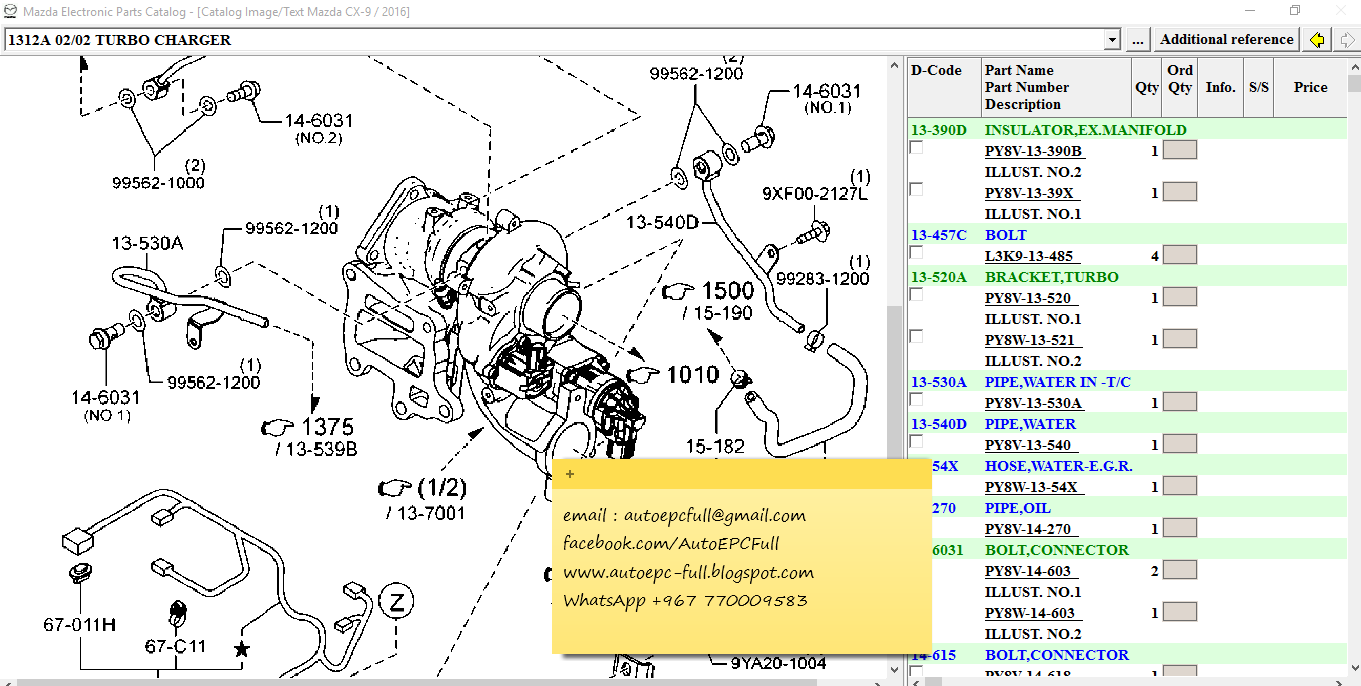Click the circled Z marker in the diagram

point(397,603)
